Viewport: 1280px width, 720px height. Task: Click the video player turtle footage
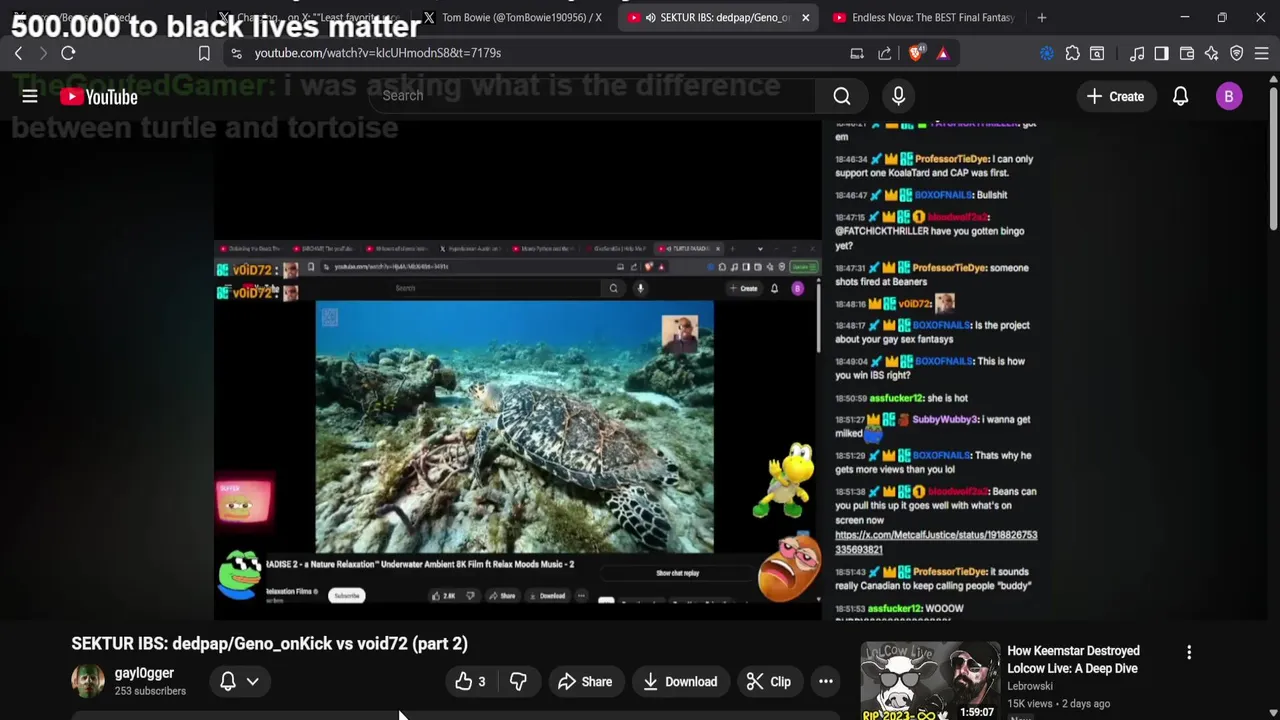point(515,428)
